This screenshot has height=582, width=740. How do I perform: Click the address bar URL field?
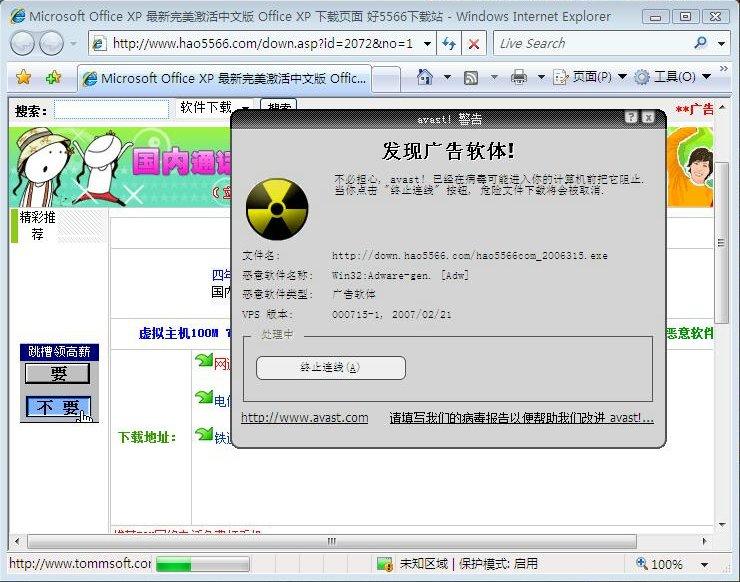[261, 44]
